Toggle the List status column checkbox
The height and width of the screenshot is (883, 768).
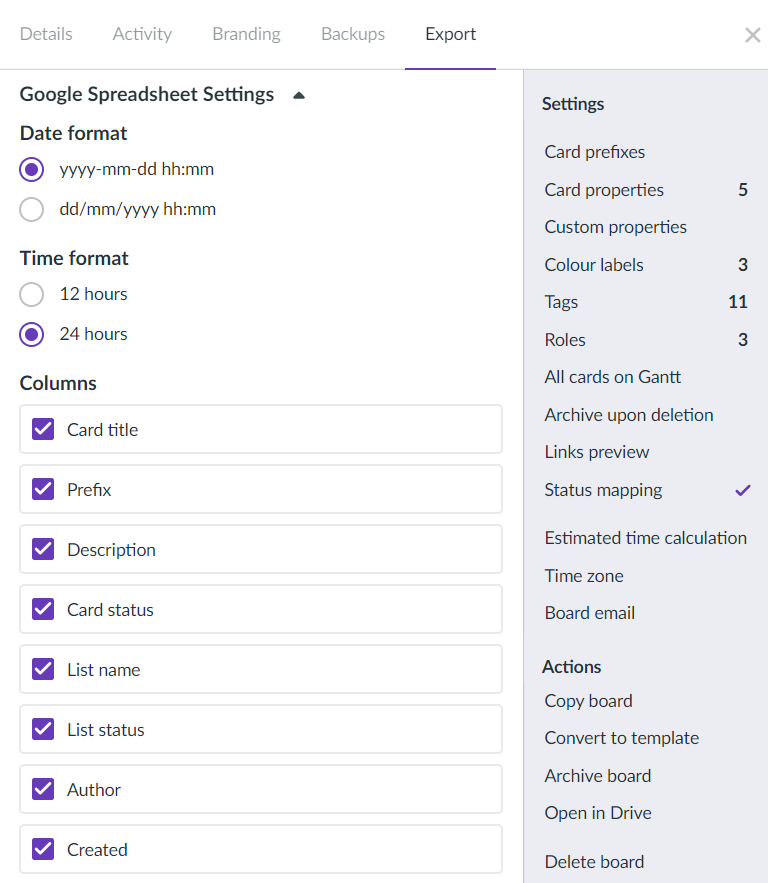43,729
